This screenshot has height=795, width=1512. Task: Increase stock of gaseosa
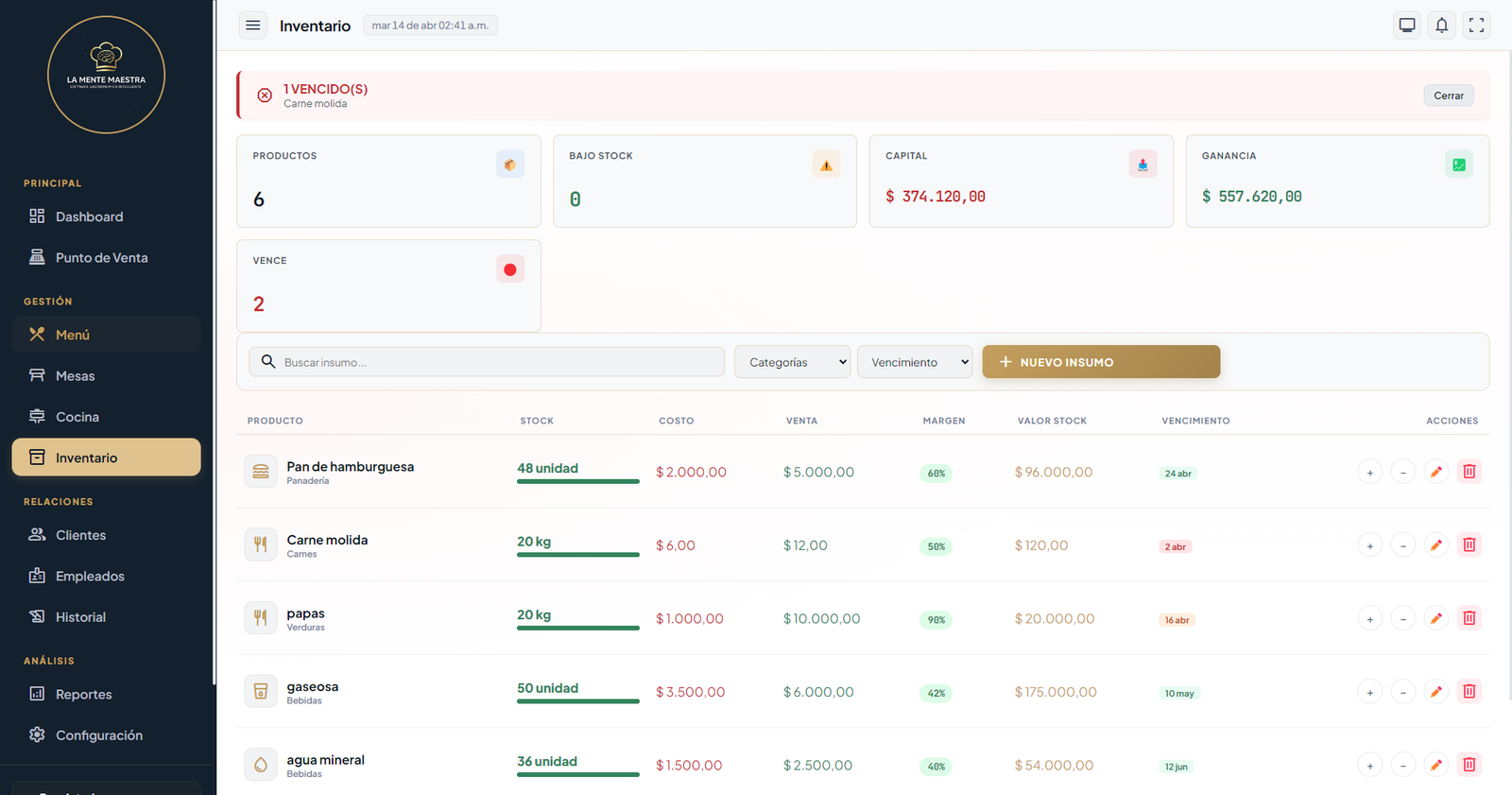coord(1370,692)
